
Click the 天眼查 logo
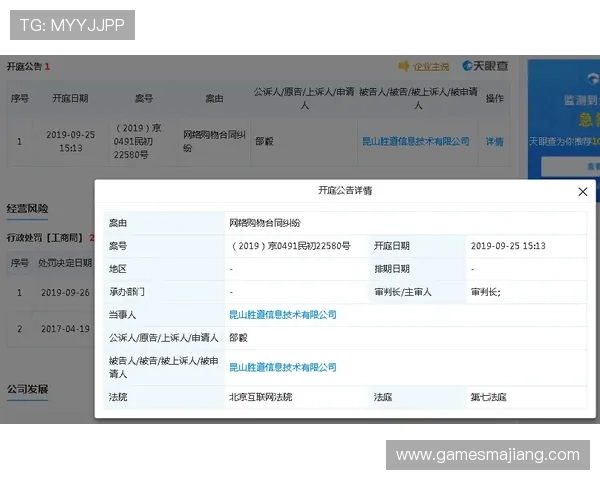pos(485,66)
